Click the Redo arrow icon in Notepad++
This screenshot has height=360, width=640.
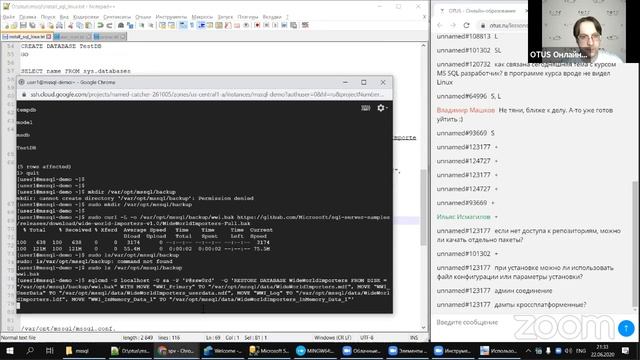coord(109,25)
